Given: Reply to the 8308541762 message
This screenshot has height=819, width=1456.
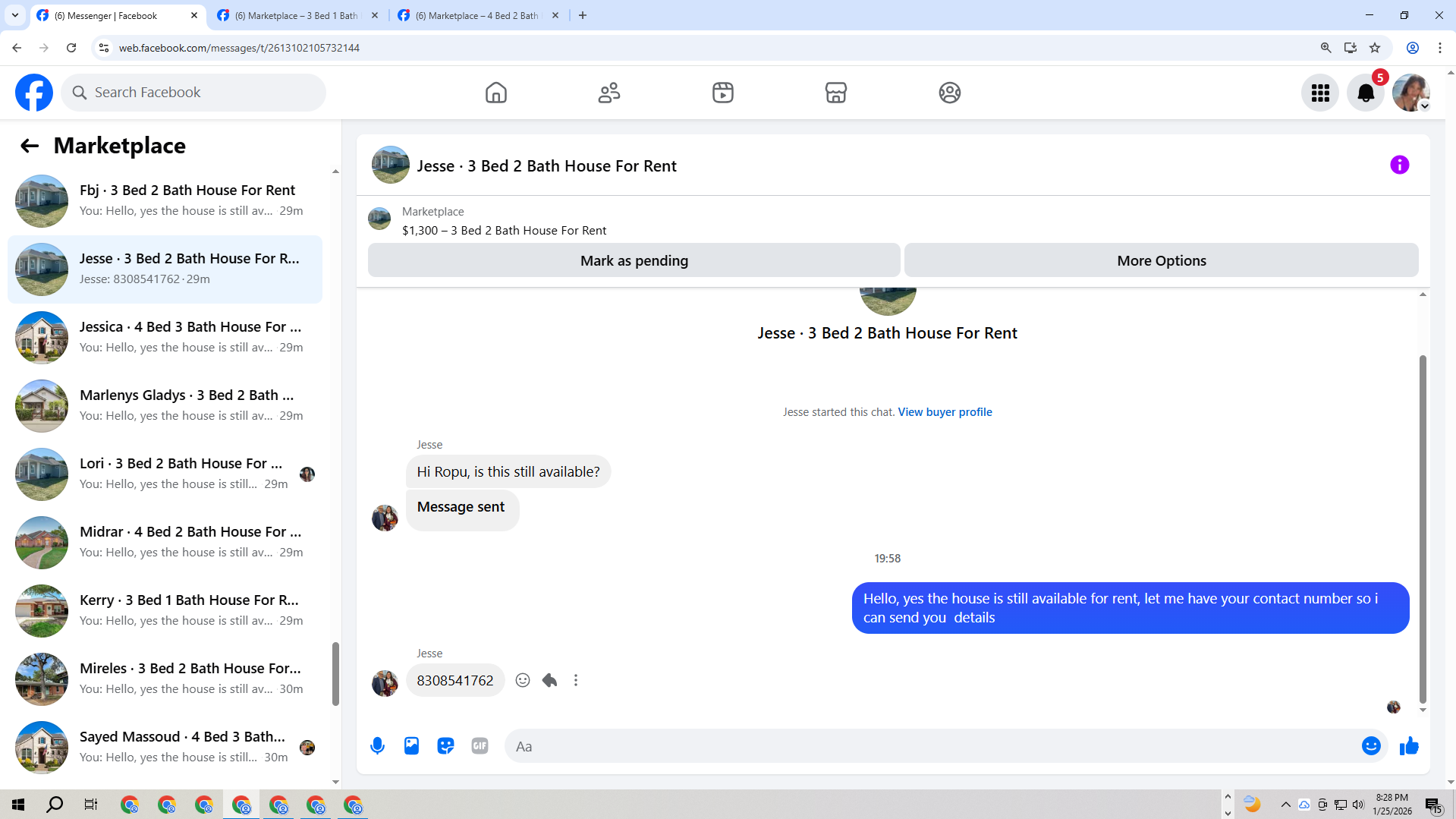Looking at the screenshot, I should coord(549,680).
